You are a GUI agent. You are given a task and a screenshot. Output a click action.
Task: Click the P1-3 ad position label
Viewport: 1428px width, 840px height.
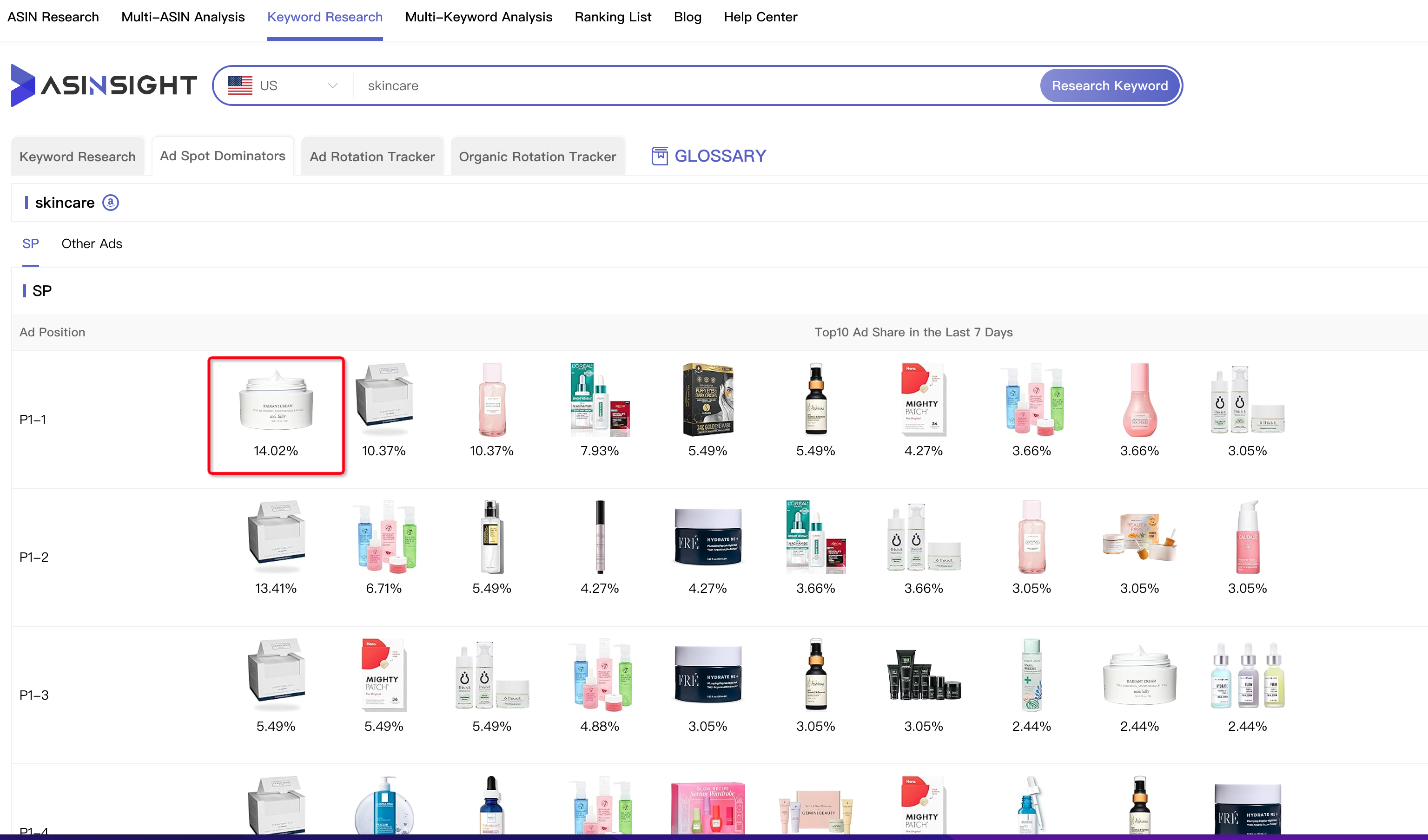pyautogui.click(x=34, y=695)
